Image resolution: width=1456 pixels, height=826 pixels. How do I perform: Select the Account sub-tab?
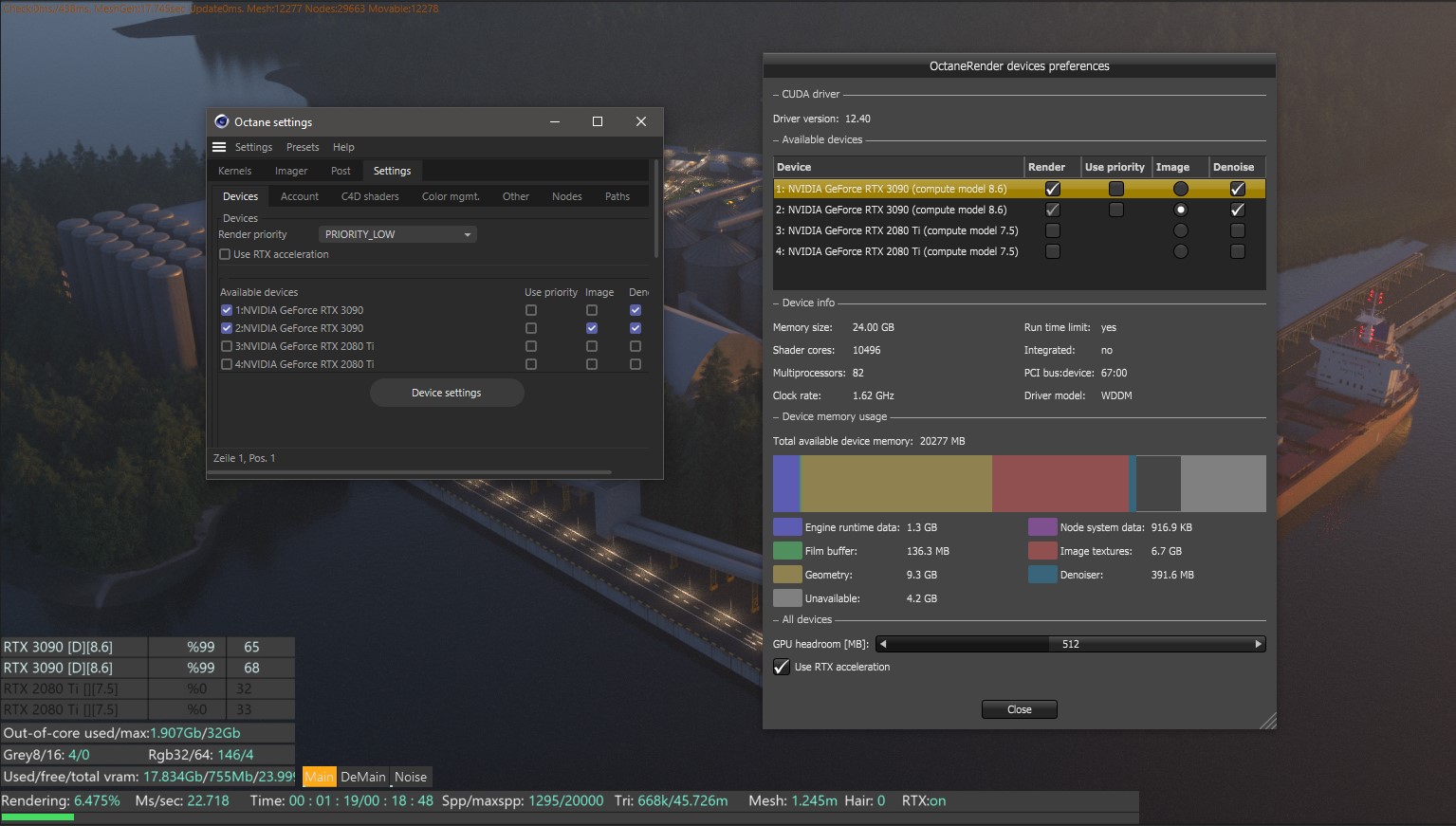click(300, 196)
